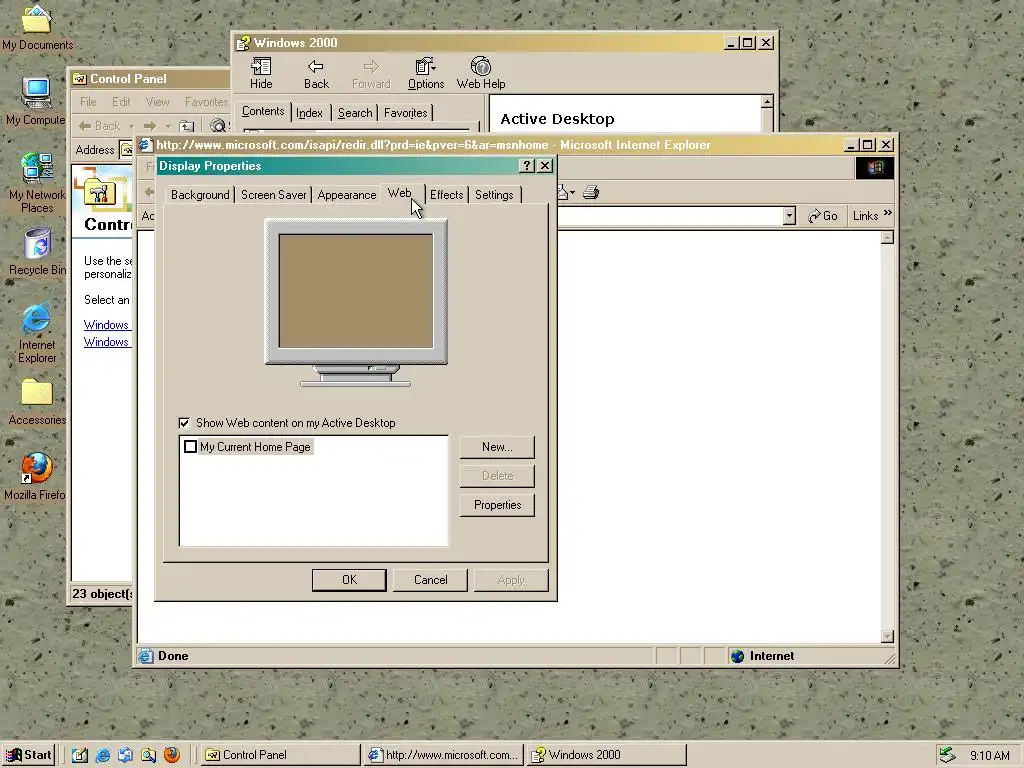Image resolution: width=1024 pixels, height=768 pixels.
Task: Click Cancel in Display Properties
Action: [x=430, y=580]
